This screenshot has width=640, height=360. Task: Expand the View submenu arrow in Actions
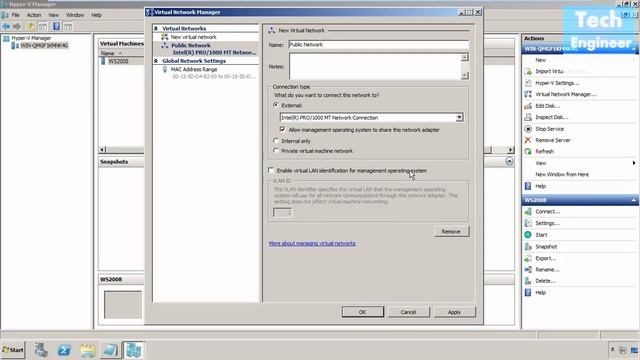633,163
